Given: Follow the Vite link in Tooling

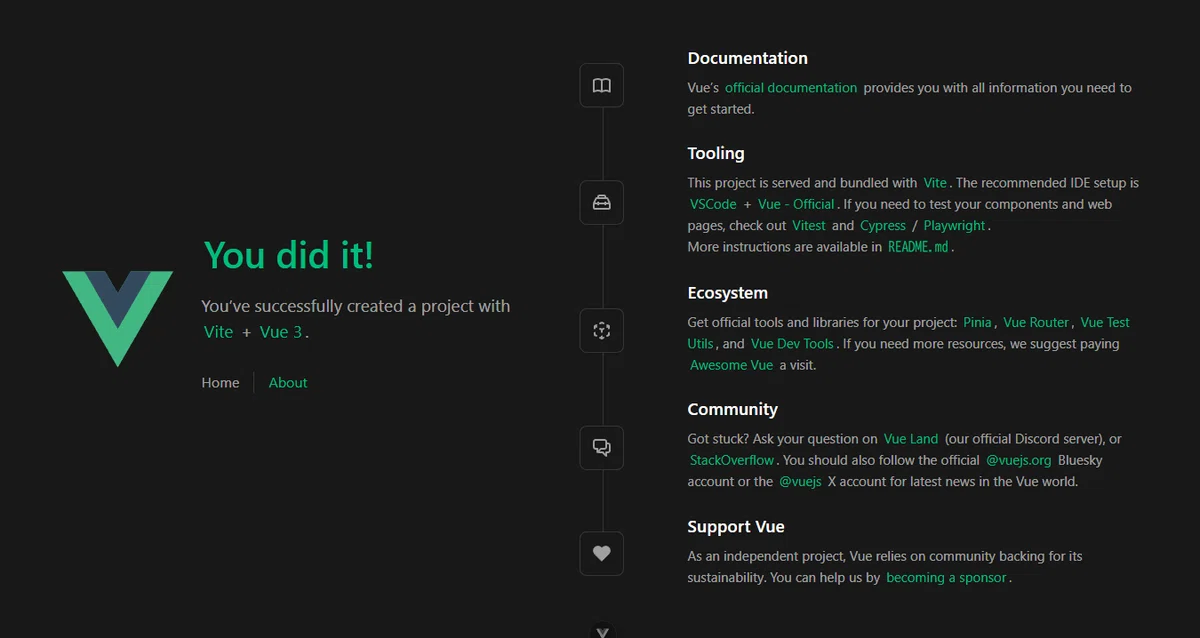Looking at the screenshot, I should click(x=935, y=183).
